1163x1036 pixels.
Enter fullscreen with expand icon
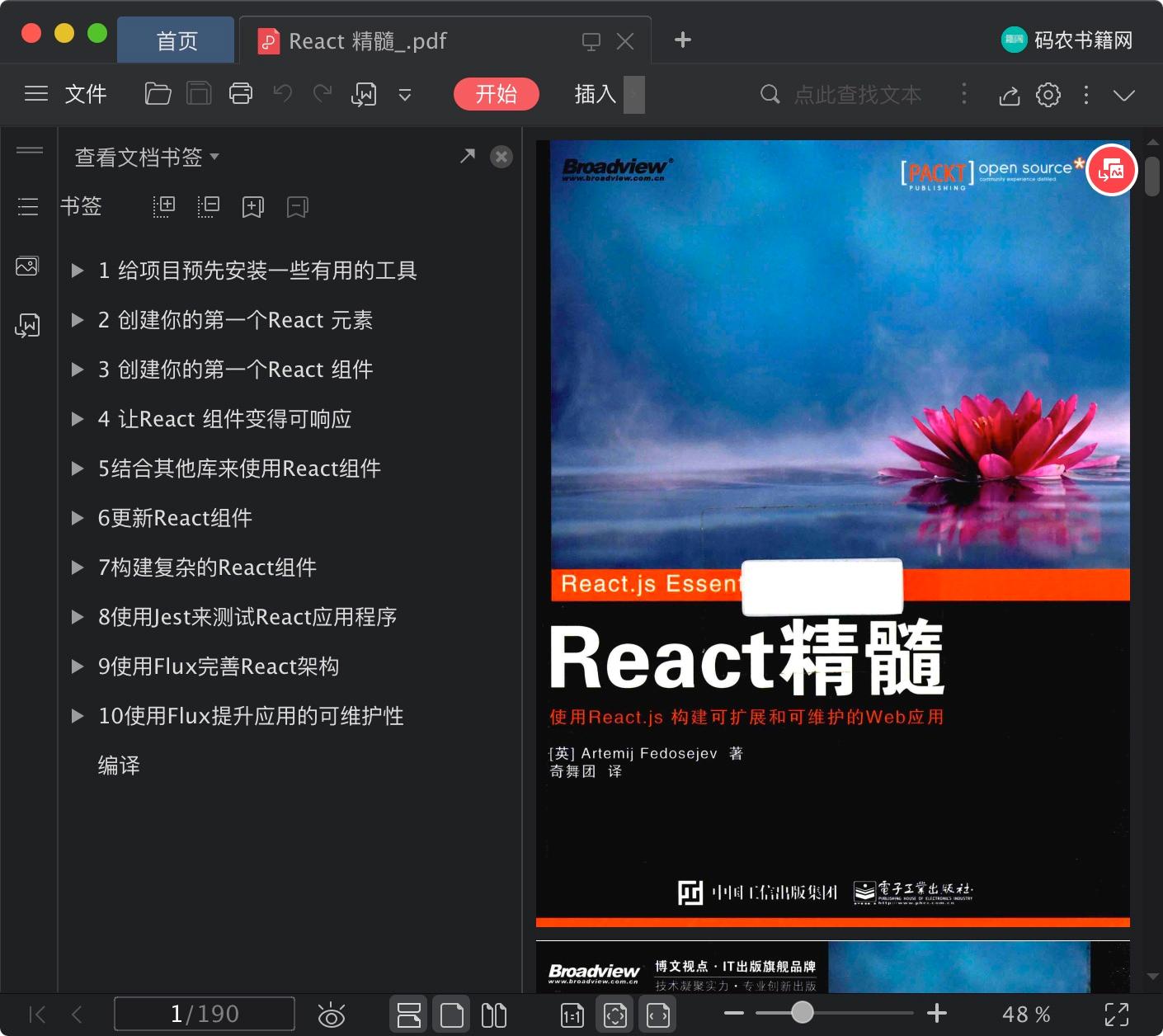click(1117, 1015)
